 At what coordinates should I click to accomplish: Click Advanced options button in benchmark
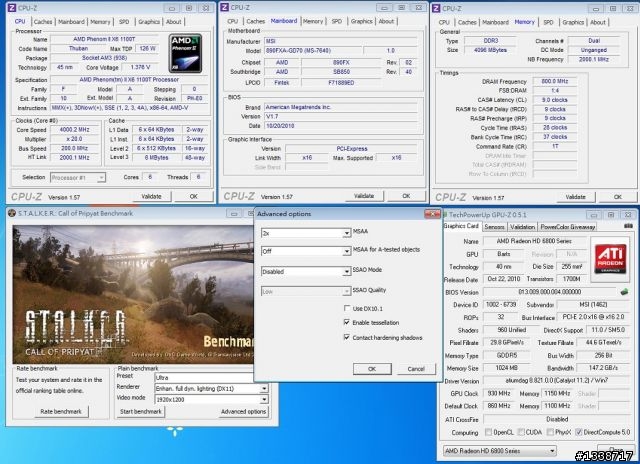243,411
